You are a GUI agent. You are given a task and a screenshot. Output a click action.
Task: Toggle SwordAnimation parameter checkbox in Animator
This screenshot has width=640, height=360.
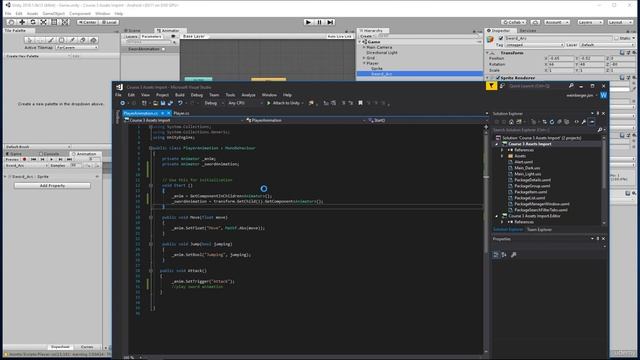coord(164,49)
